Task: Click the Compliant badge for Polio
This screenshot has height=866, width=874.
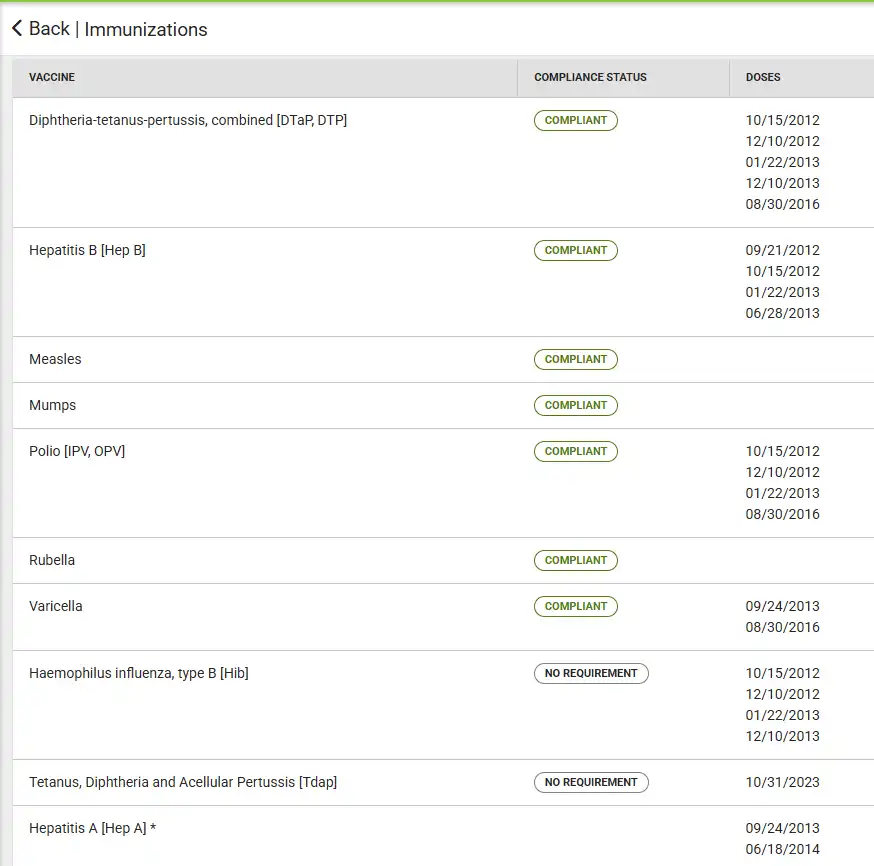Action: 576,451
